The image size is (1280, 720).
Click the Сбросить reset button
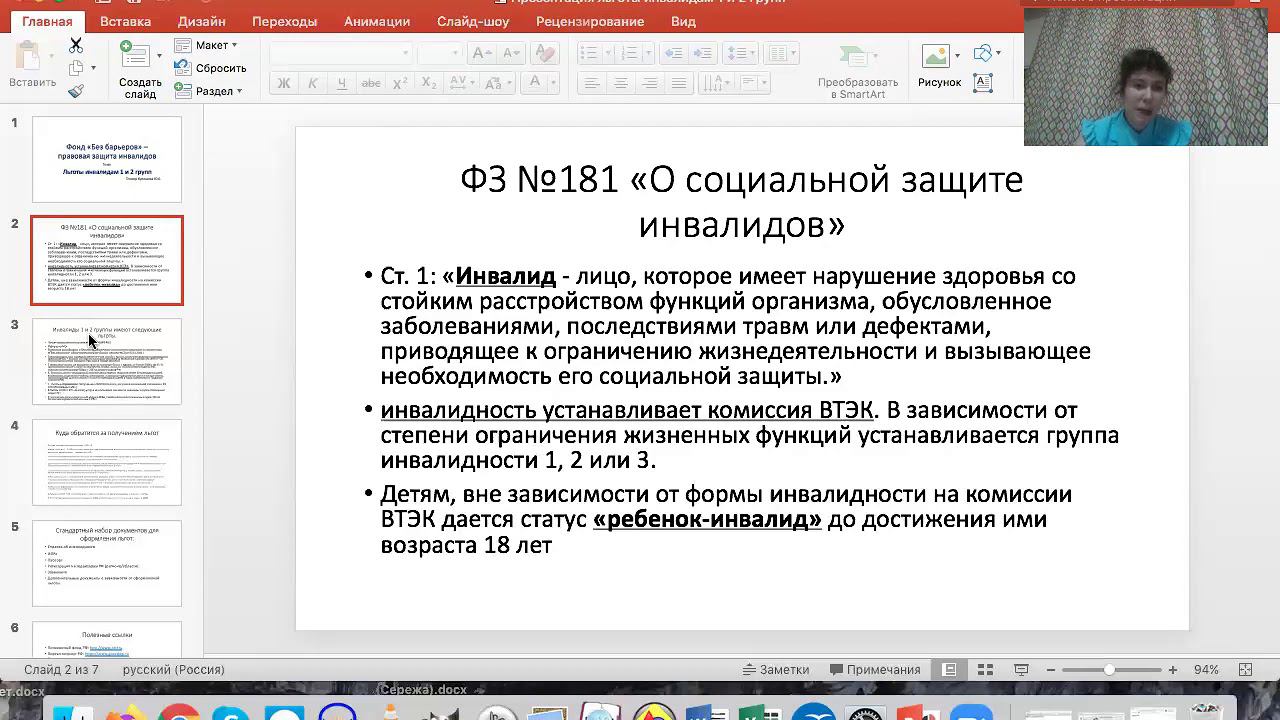pyautogui.click(x=210, y=68)
